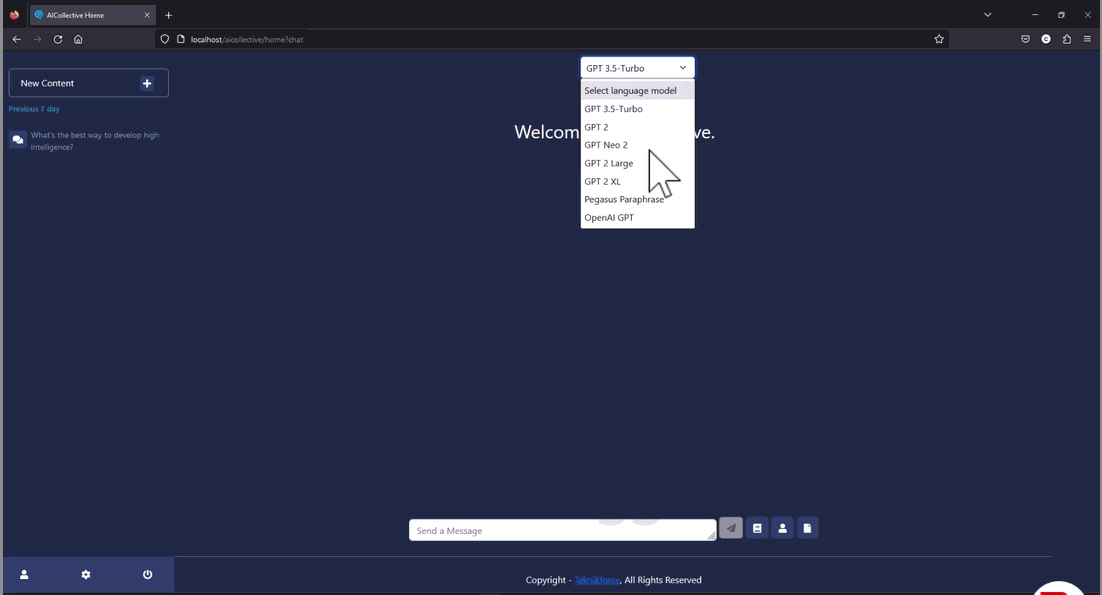Screen dimensions: 1102x595
Task: Collapse the language model dropdown
Action: pyautogui.click(x=681, y=67)
